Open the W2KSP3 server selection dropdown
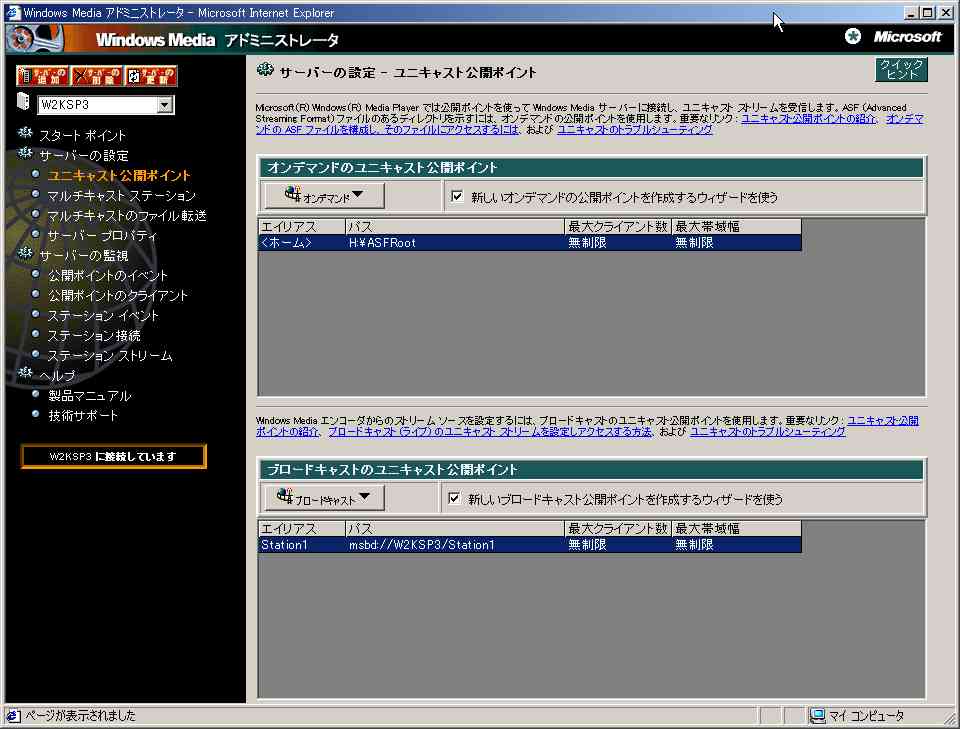Screen dimensions: 960x729 pyautogui.click(x=164, y=105)
